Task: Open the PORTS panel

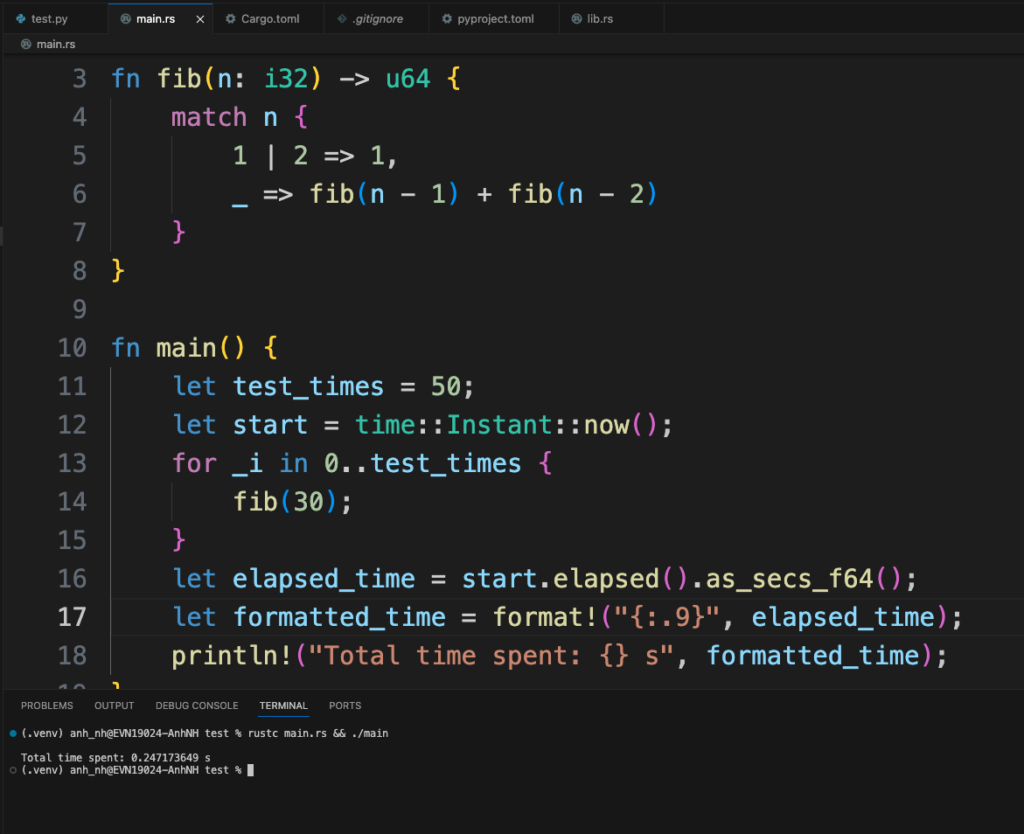Action: [344, 705]
